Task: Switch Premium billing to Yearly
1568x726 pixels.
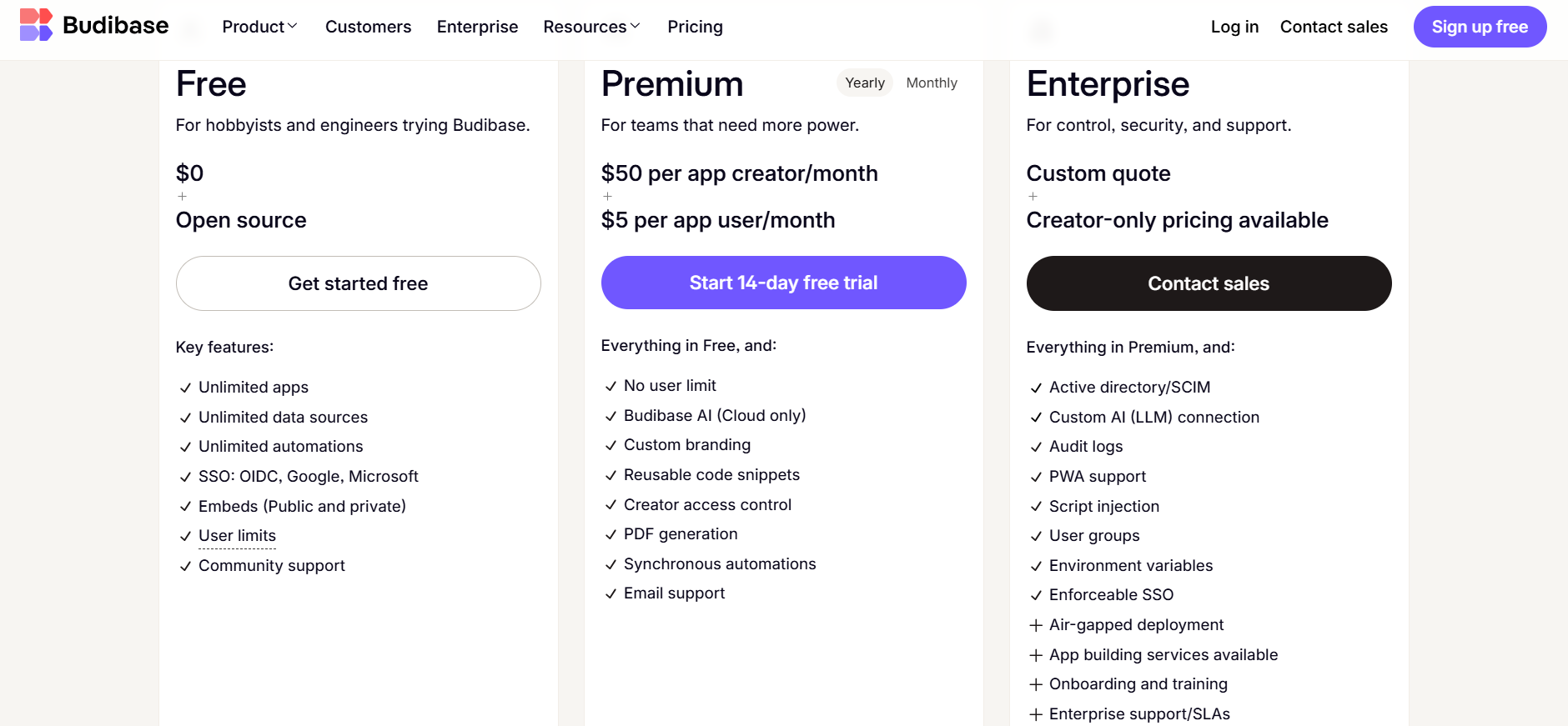Action: click(864, 83)
